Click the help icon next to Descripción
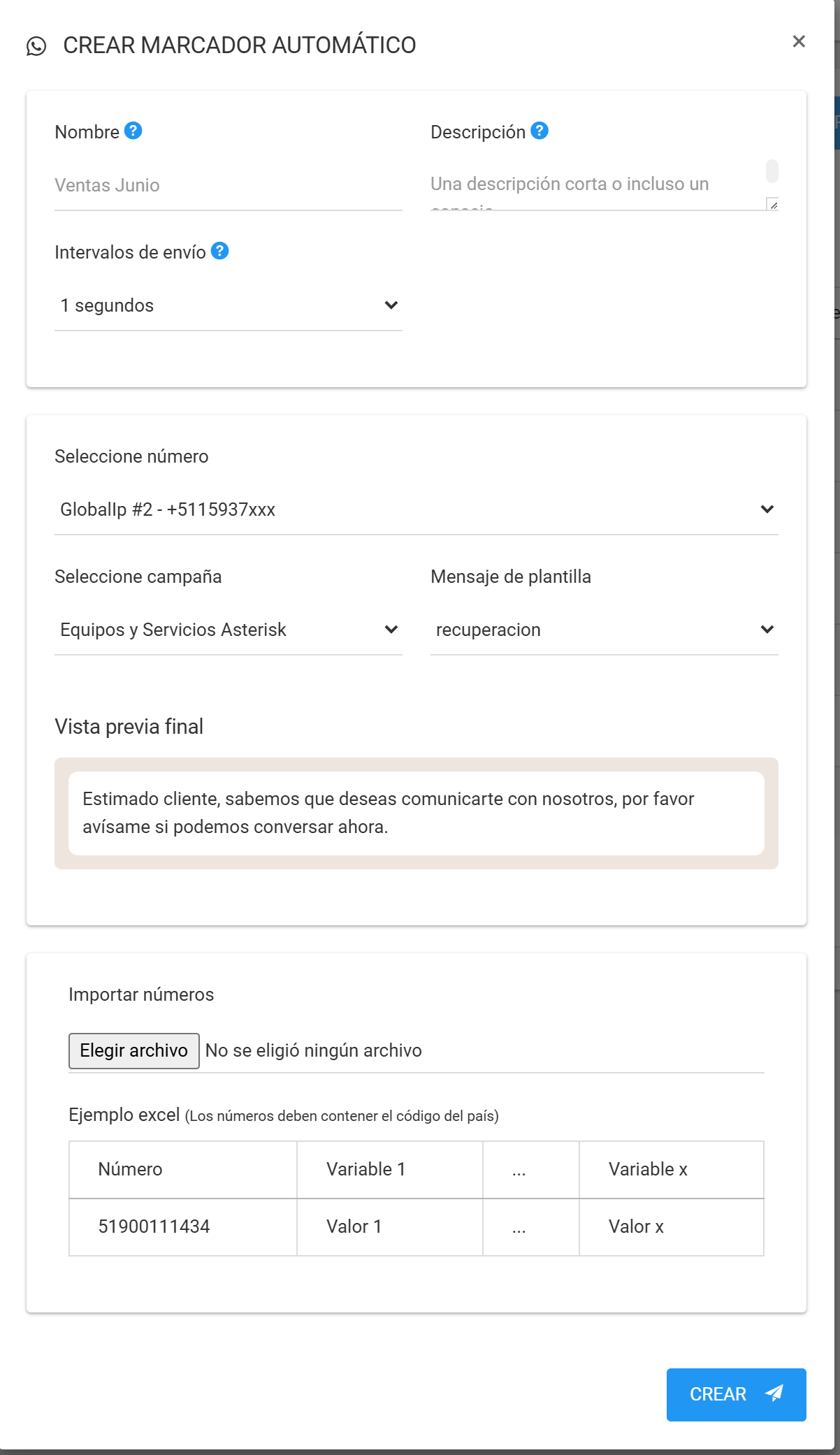The height and width of the screenshot is (1455, 840). [539, 129]
